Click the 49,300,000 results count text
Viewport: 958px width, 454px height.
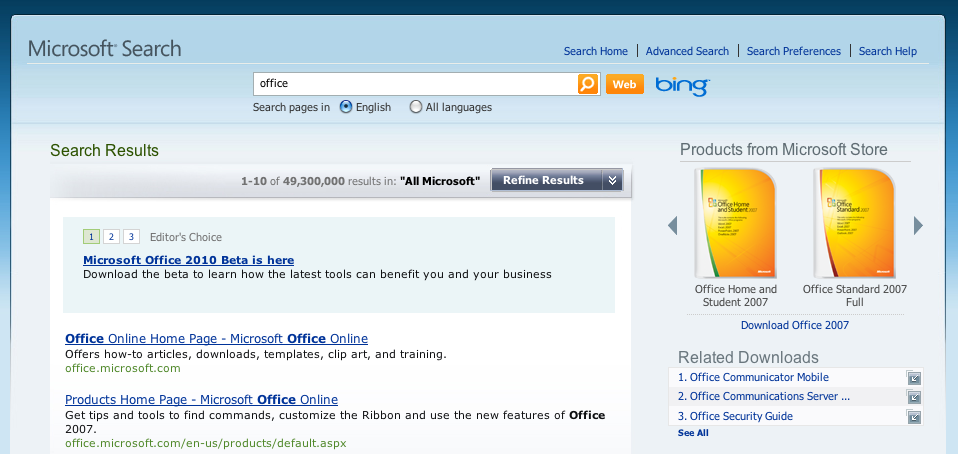[x=313, y=181]
